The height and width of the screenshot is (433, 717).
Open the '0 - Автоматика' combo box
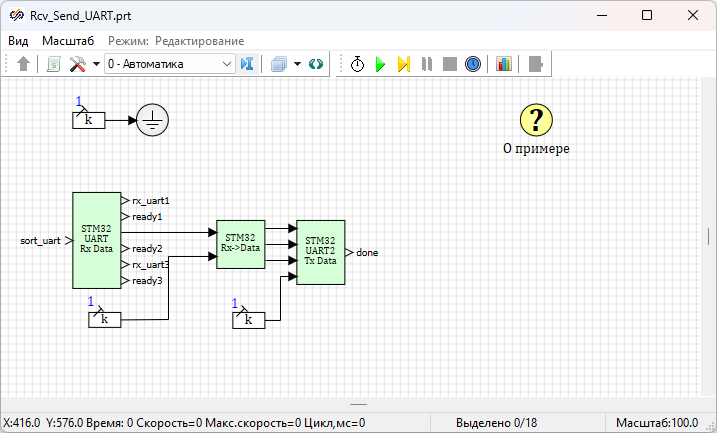point(169,64)
